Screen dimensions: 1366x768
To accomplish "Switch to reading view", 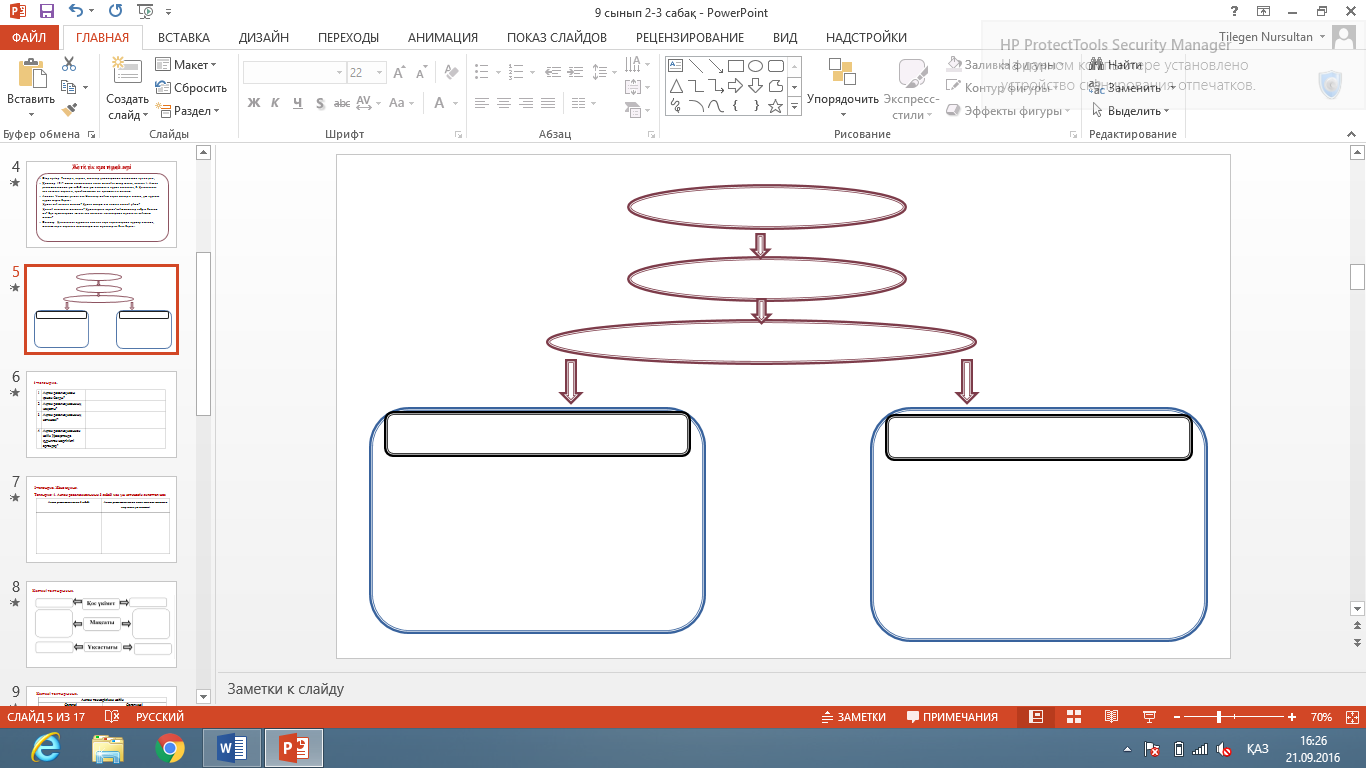I will pos(1111,717).
